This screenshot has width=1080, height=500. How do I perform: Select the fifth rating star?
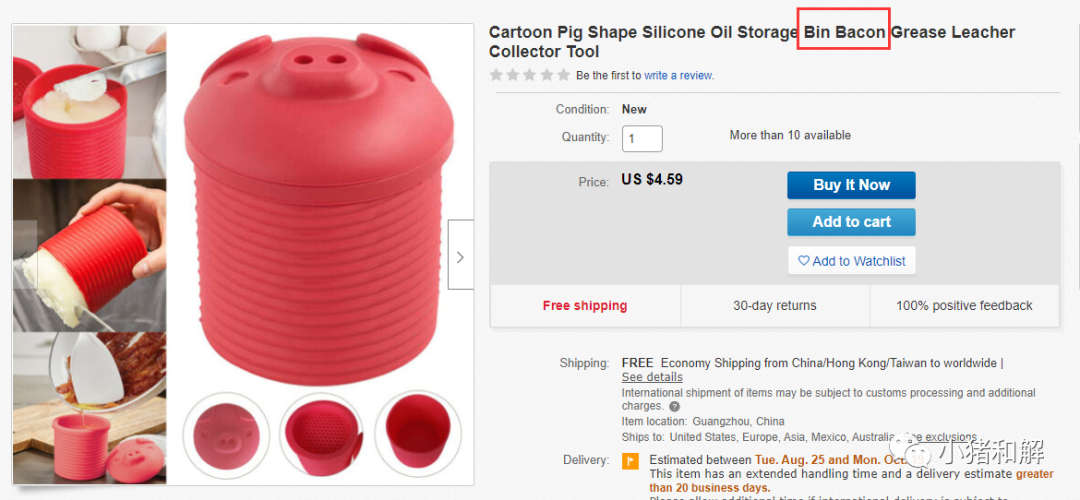(563, 75)
